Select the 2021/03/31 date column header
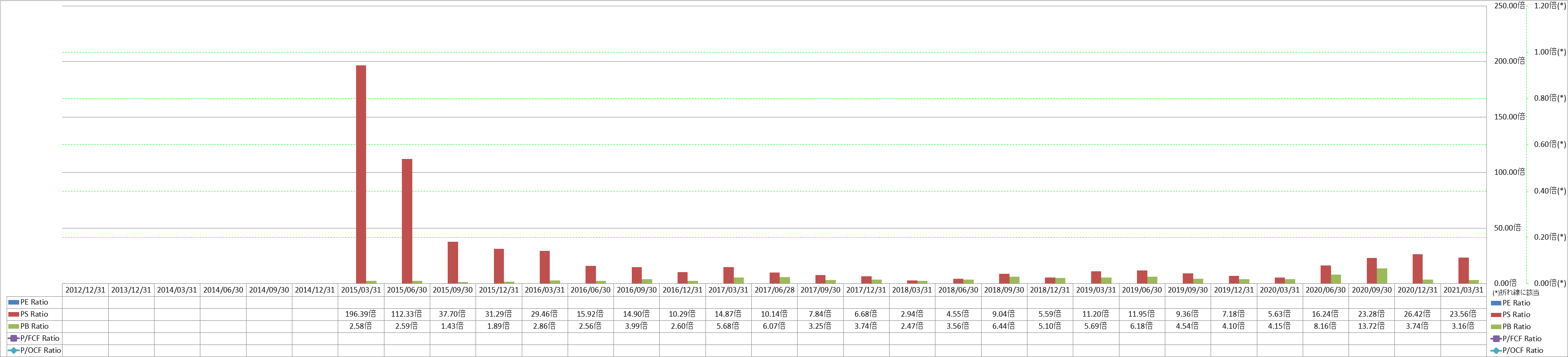Screen dimensions: 1568x357 (1463, 290)
